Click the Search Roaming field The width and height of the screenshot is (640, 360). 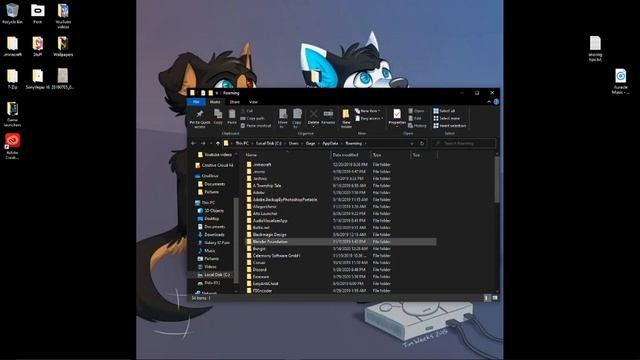click(x=464, y=143)
